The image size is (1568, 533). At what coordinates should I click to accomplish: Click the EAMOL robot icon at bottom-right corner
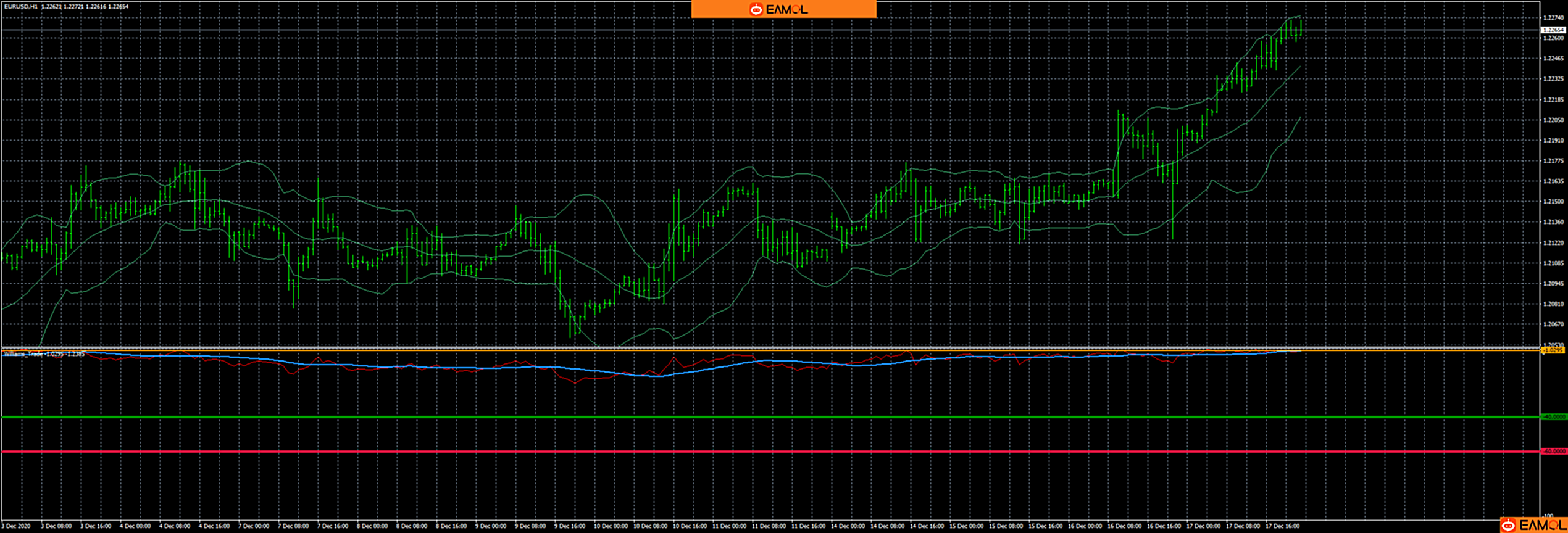[1508, 525]
